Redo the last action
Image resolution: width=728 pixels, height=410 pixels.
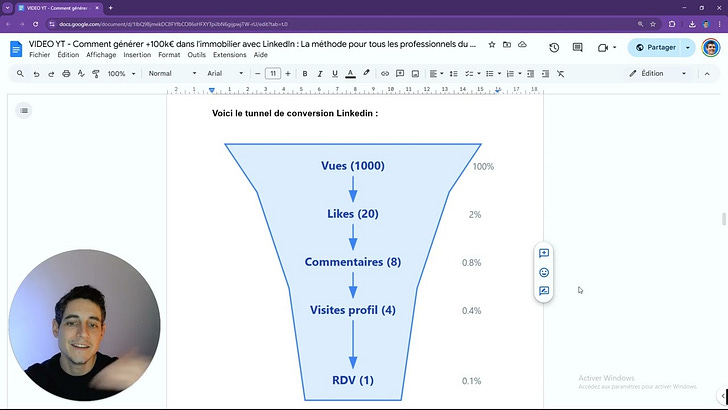51,74
